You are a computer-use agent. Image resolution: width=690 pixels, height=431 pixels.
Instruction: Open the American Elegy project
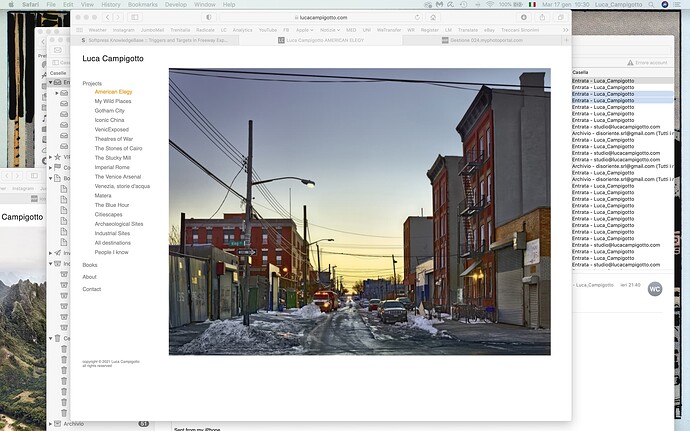114,92
